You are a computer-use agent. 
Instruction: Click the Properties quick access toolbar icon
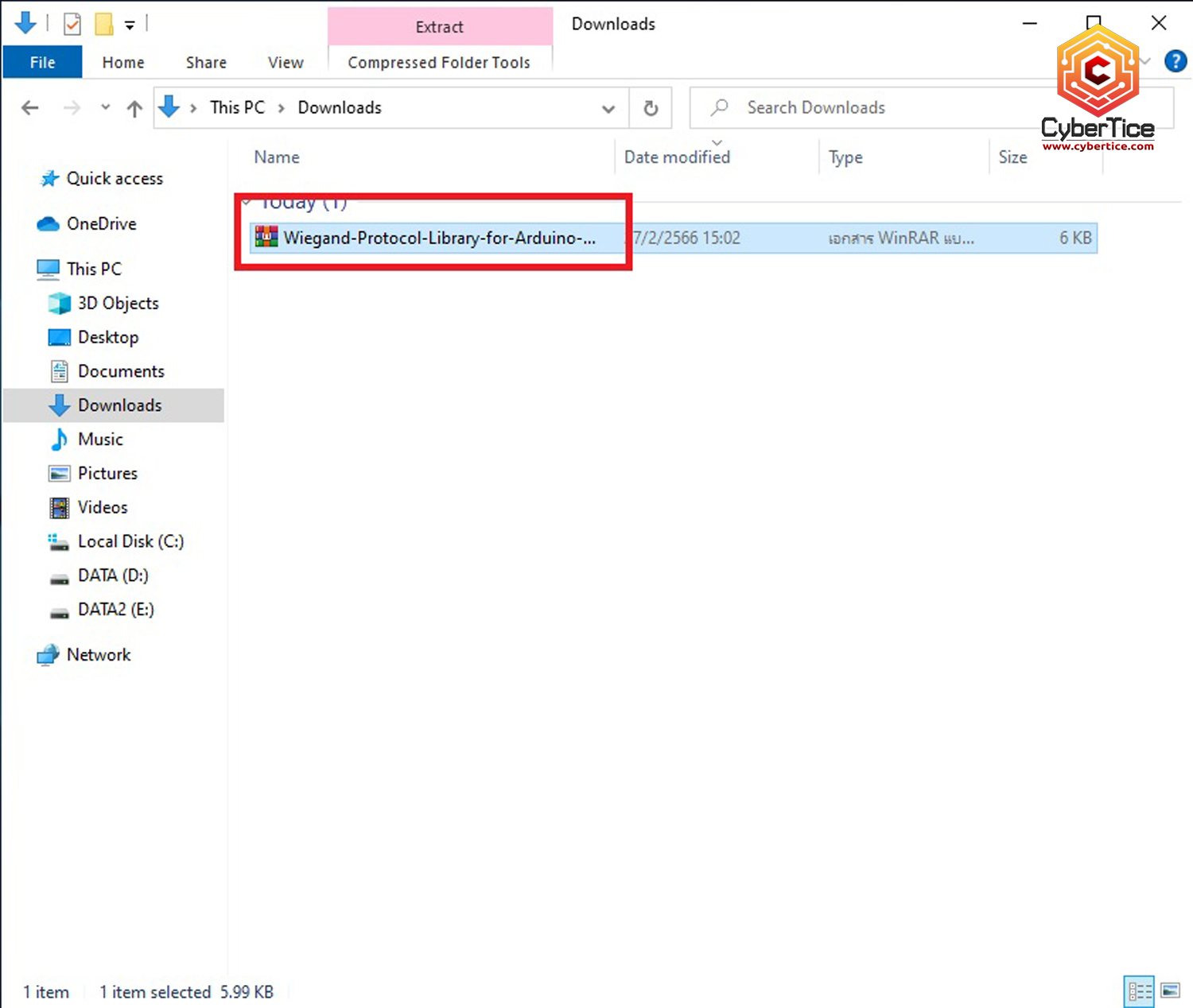point(72,25)
